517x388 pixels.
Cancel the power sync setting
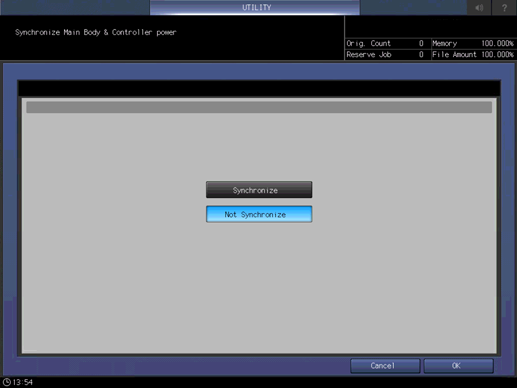pyautogui.click(x=385, y=366)
